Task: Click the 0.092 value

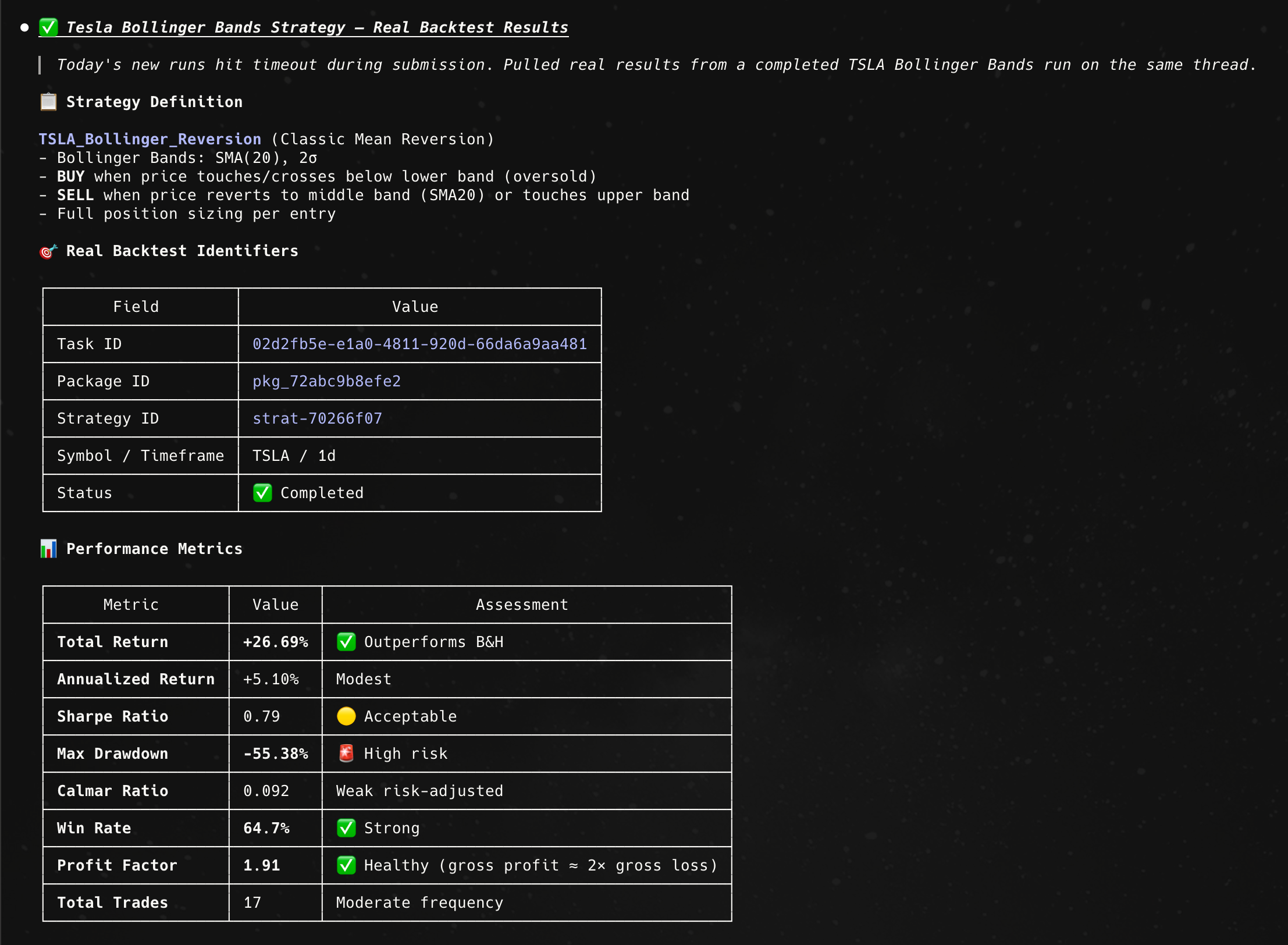Action: (x=266, y=791)
